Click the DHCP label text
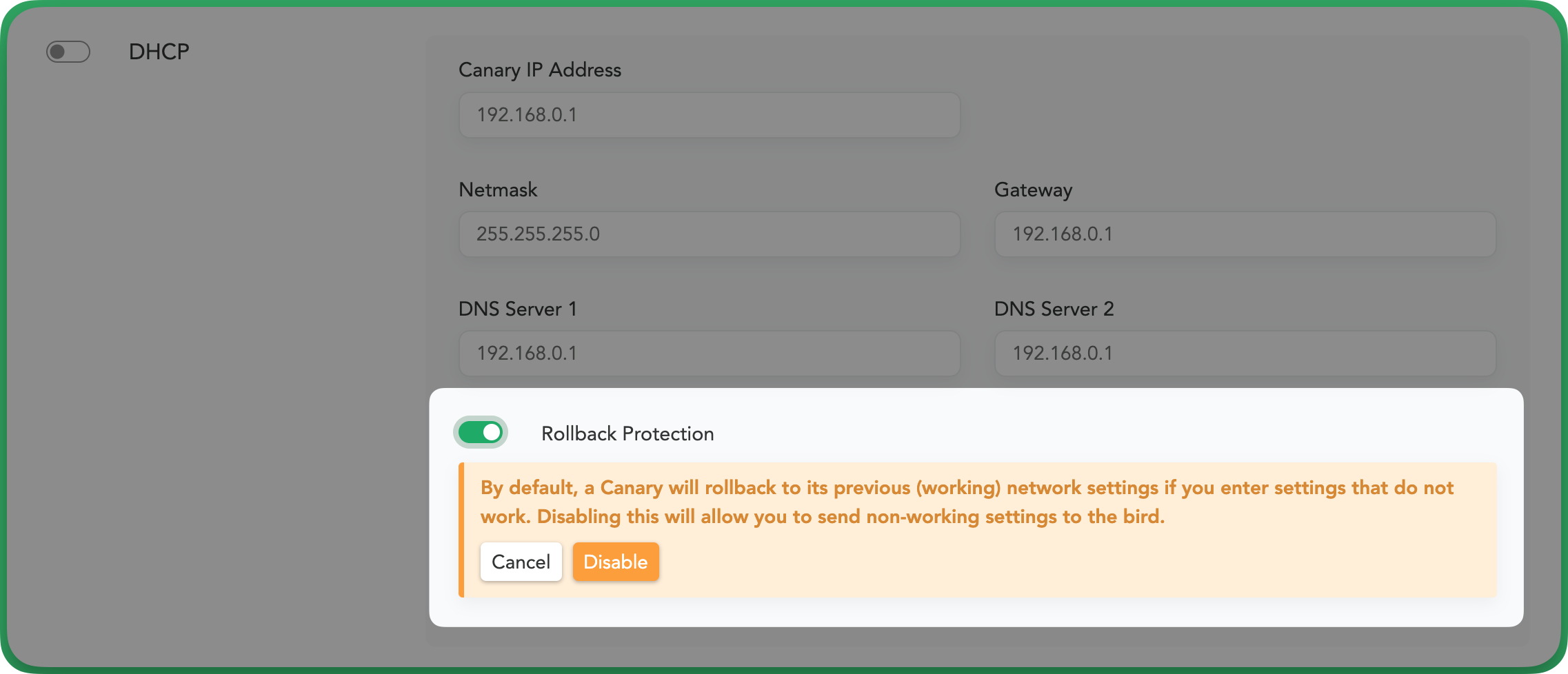 click(x=159, y=52)
